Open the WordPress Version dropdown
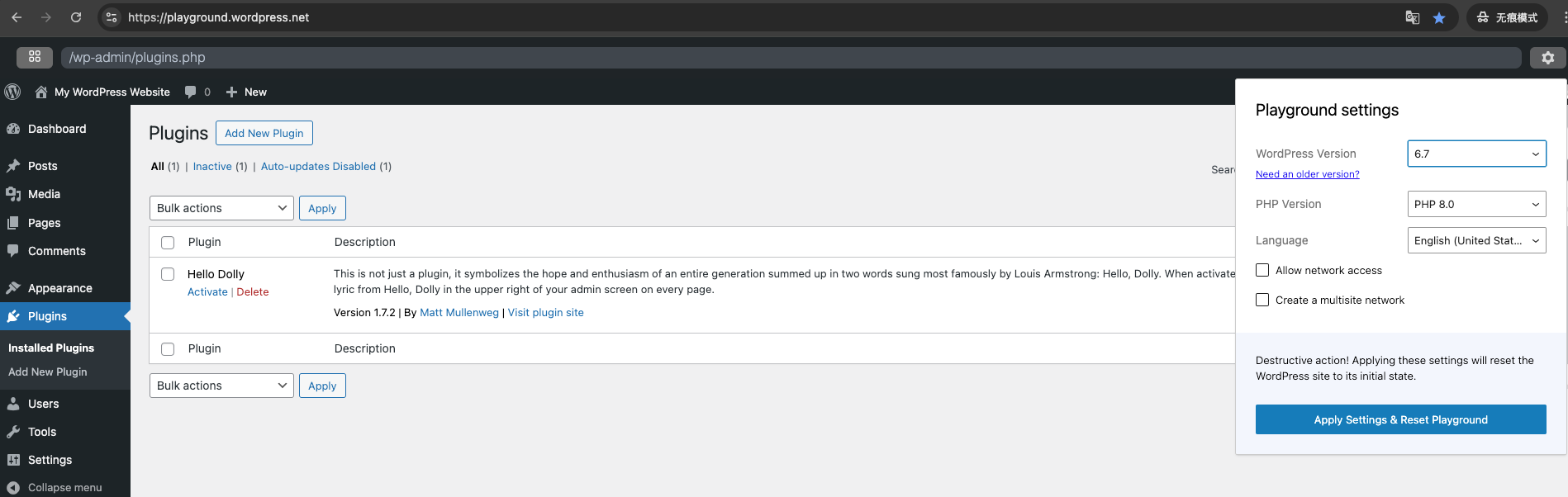Image resolution: width=1568 pixels, height=497 pixels. click(1476, 154)
